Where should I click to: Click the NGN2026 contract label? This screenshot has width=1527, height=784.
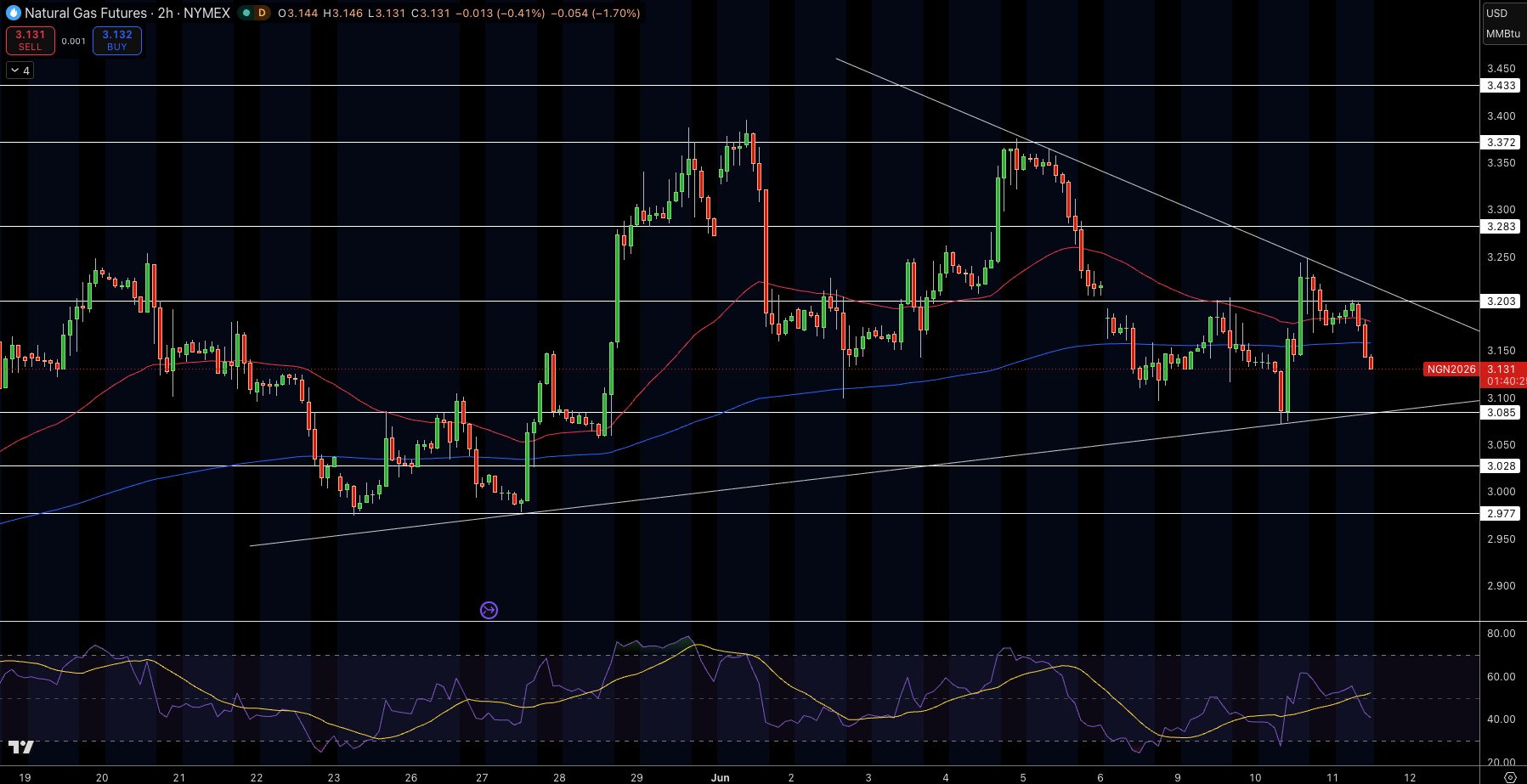pos(1451,369)
